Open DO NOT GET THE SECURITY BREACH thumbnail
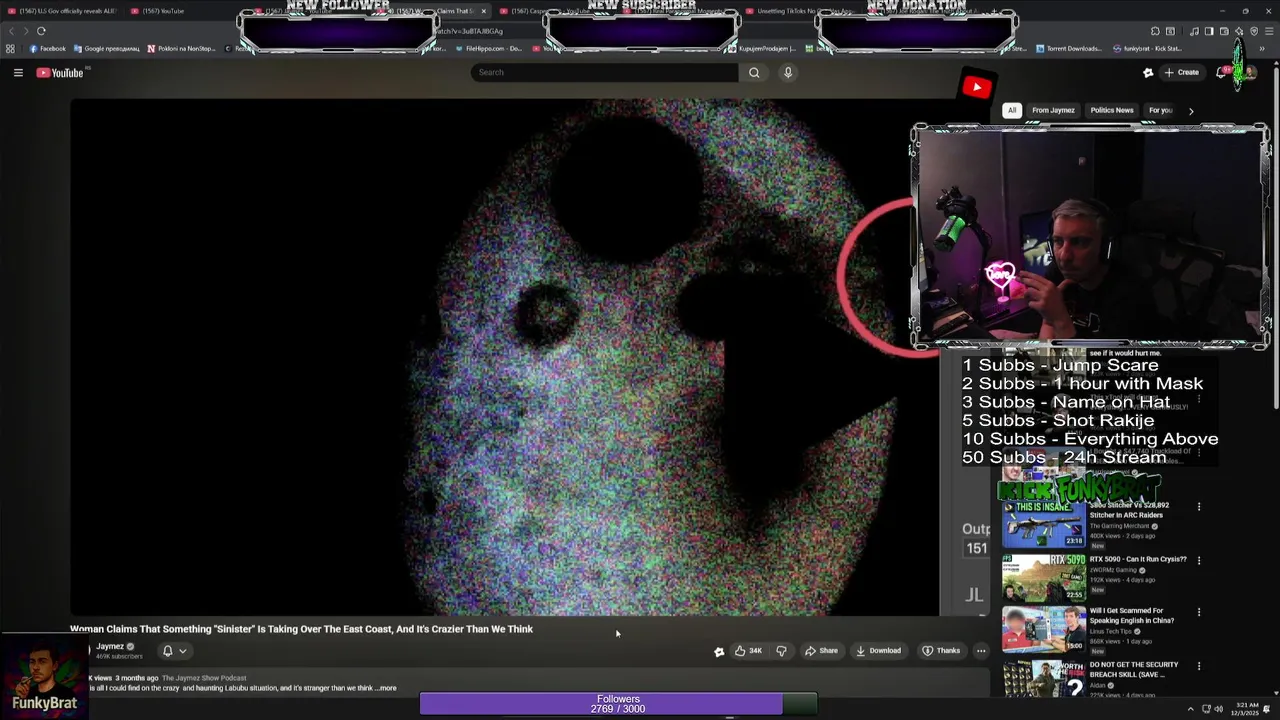 point(1044,680)
